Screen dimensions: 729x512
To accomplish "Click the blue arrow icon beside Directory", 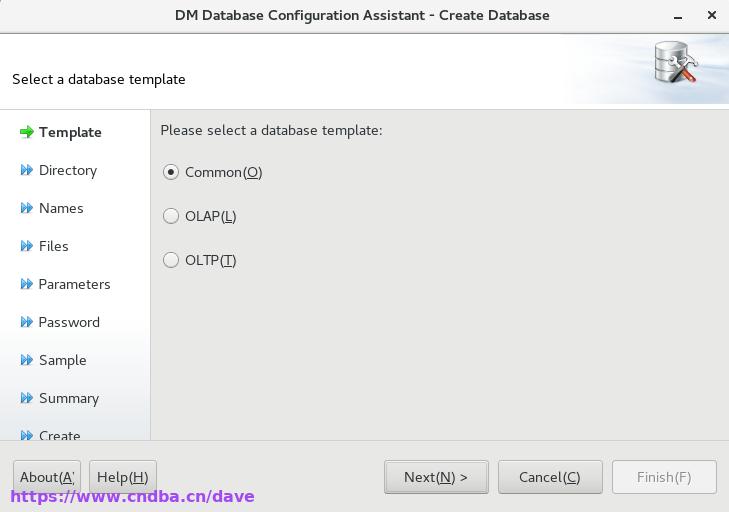I will pos(27,170).
